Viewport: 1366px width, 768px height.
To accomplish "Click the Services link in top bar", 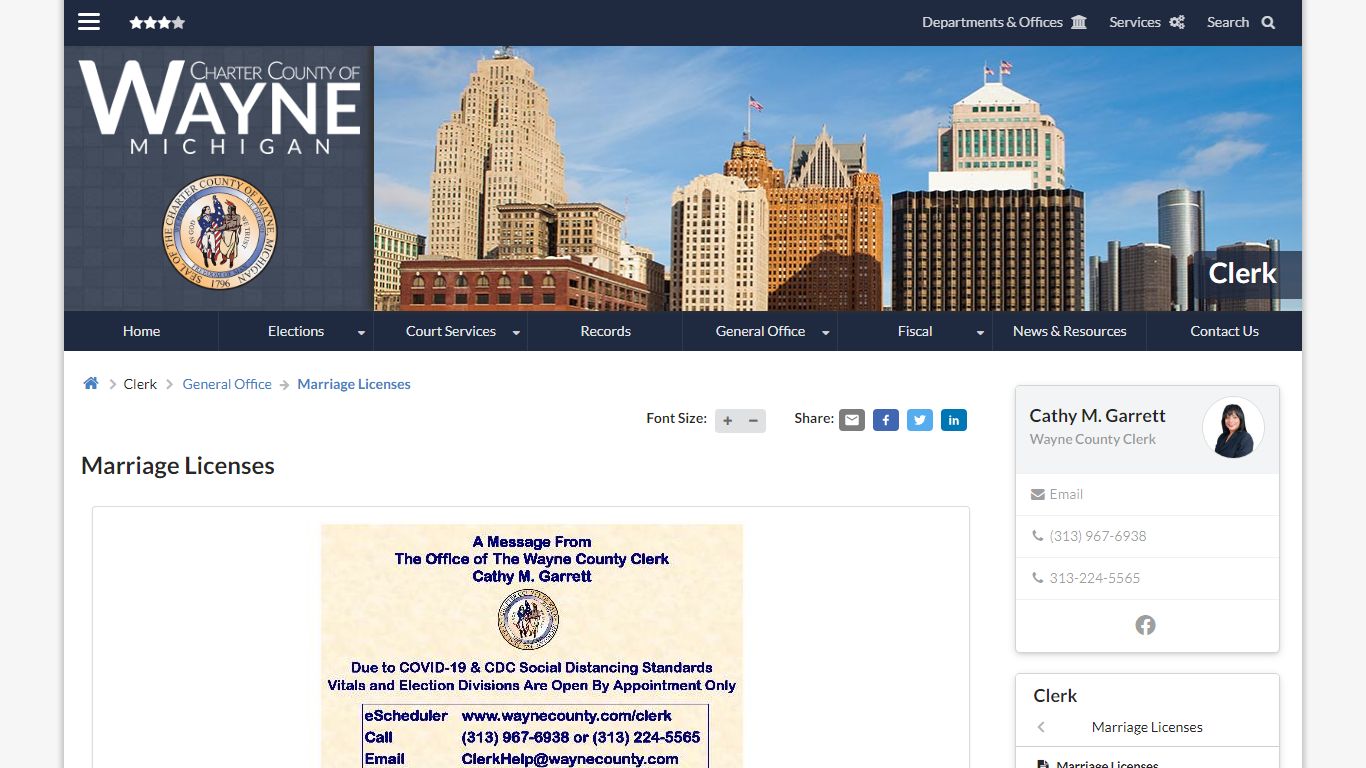I will point(1135,22).
